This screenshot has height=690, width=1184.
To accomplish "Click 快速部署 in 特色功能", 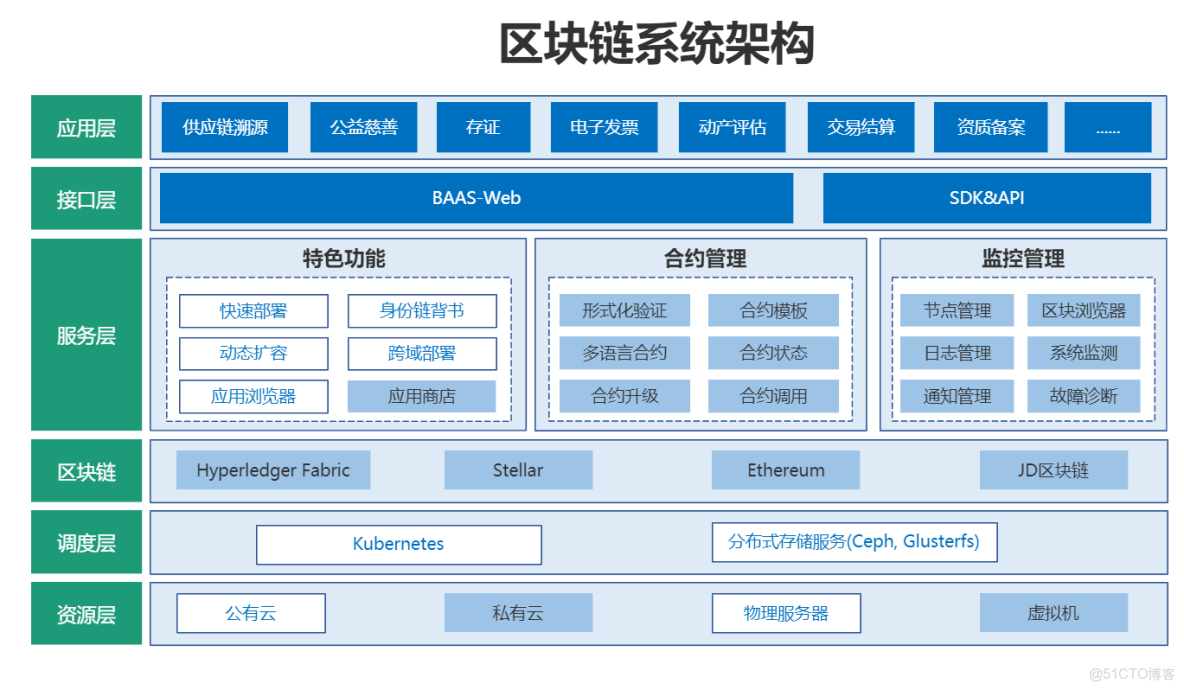I will pos(253,311).
